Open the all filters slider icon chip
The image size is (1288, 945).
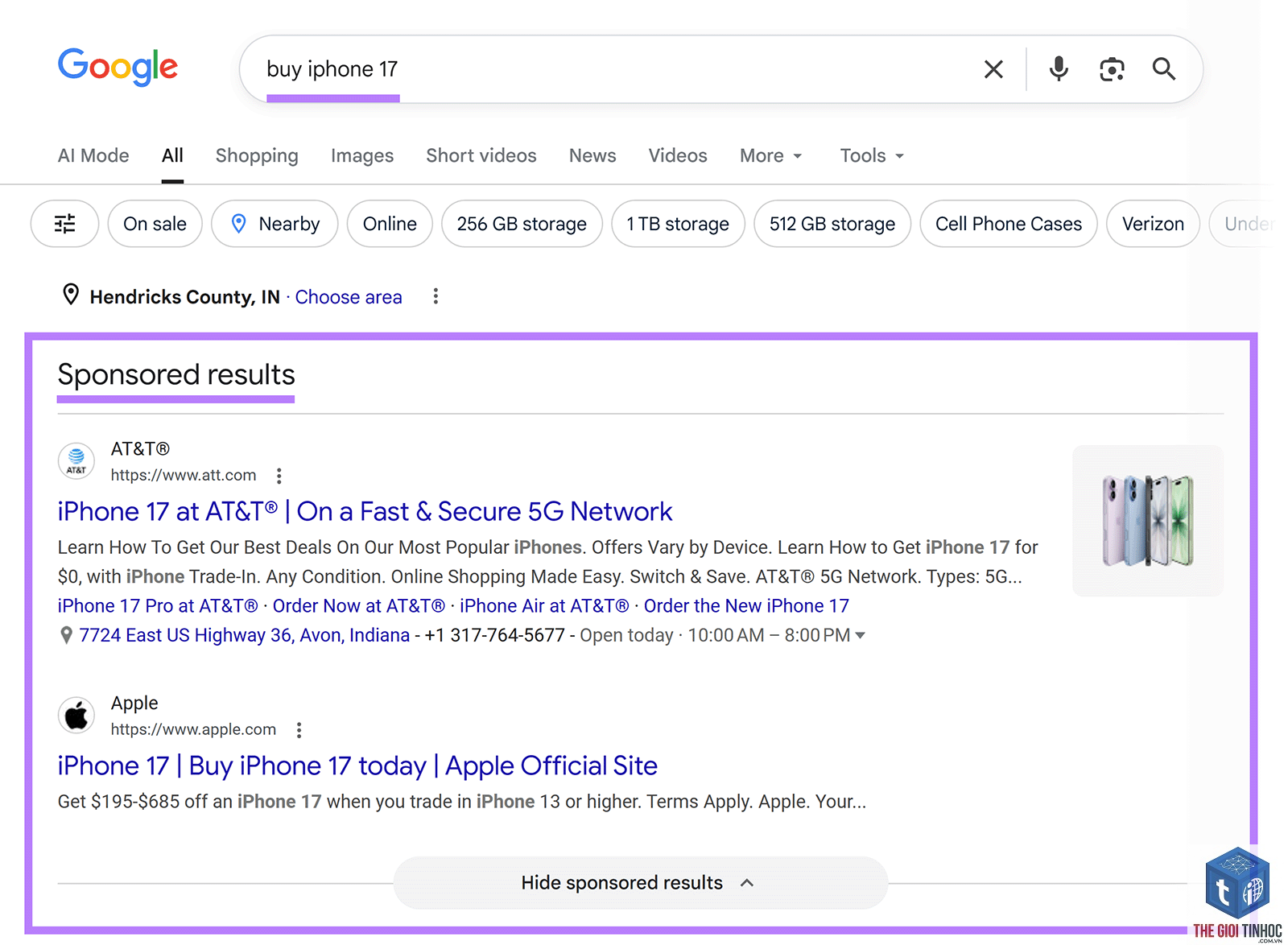pyautogui.click(x=64, y=224)
